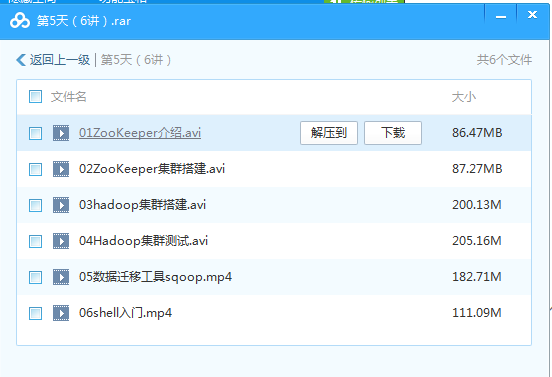Image resolution: width=552 pixels, height=377 pixels.
Task: Check the box for 06shell入门.mp4
Action: click(36, 313)
